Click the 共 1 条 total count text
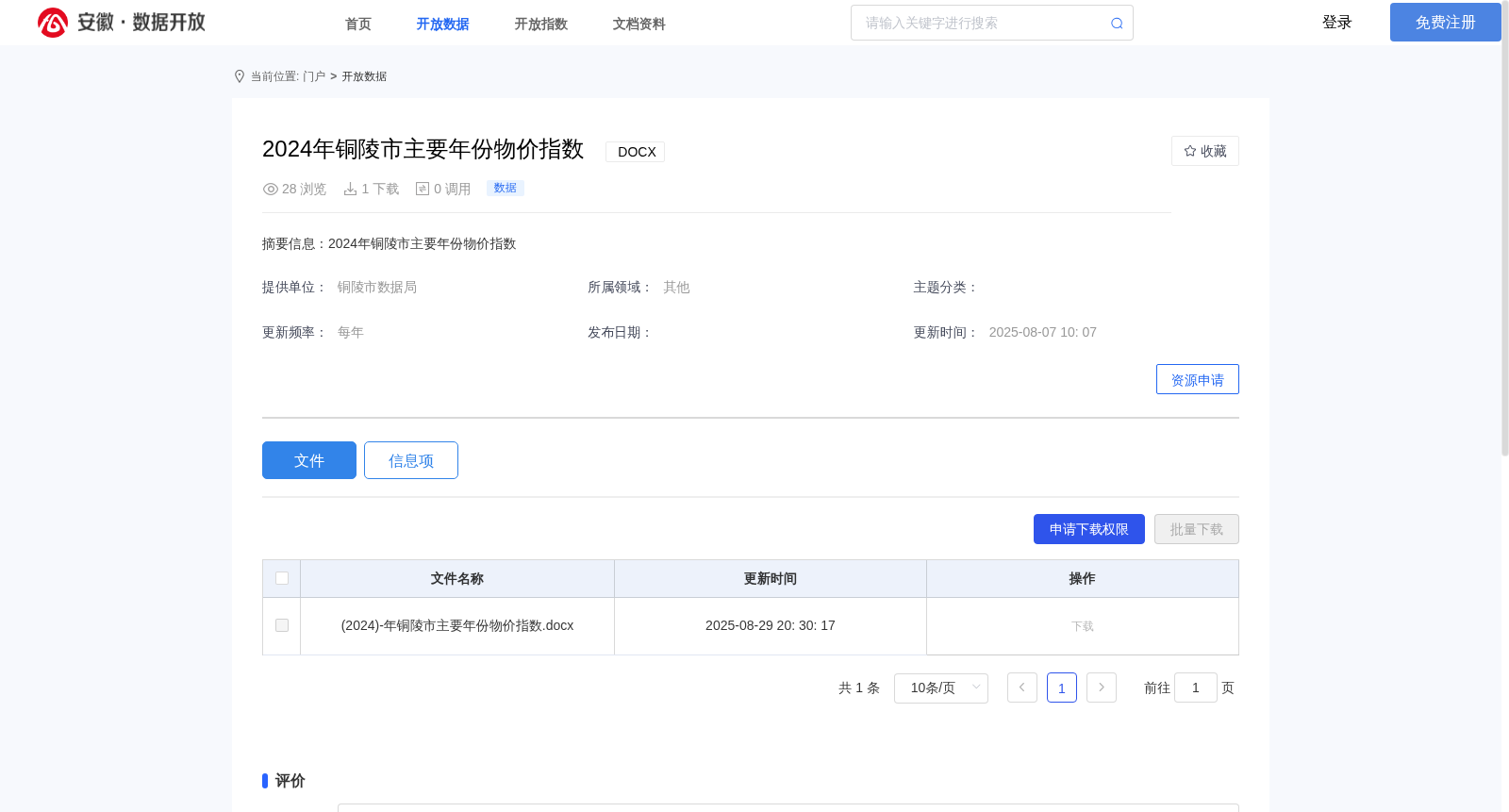The image size is (1509, 812). click(859, 688)
